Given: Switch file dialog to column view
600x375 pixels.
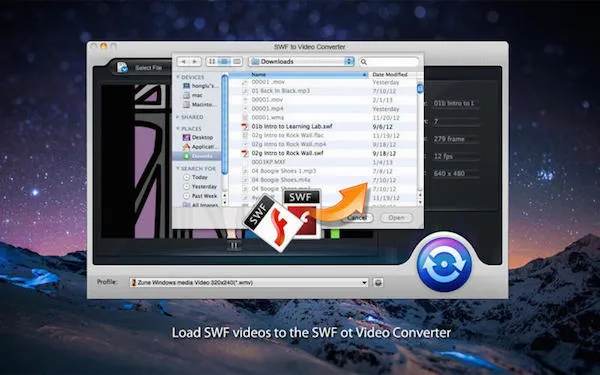Looking at the screenshot, I should click(237, 61).
